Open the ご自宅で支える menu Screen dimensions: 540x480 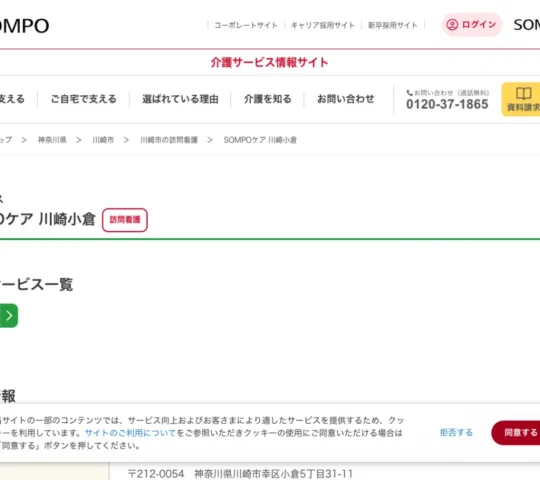point(84,99)
